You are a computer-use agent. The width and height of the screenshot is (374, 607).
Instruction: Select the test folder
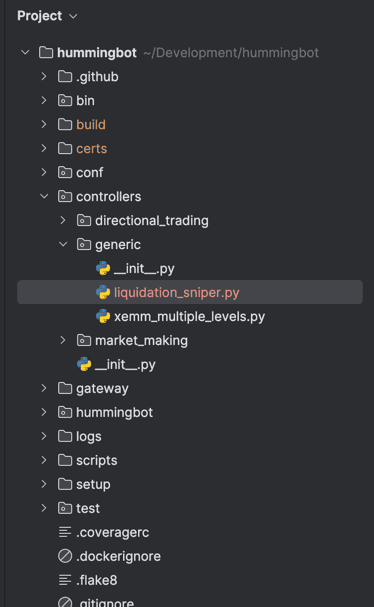click(88, 508)
